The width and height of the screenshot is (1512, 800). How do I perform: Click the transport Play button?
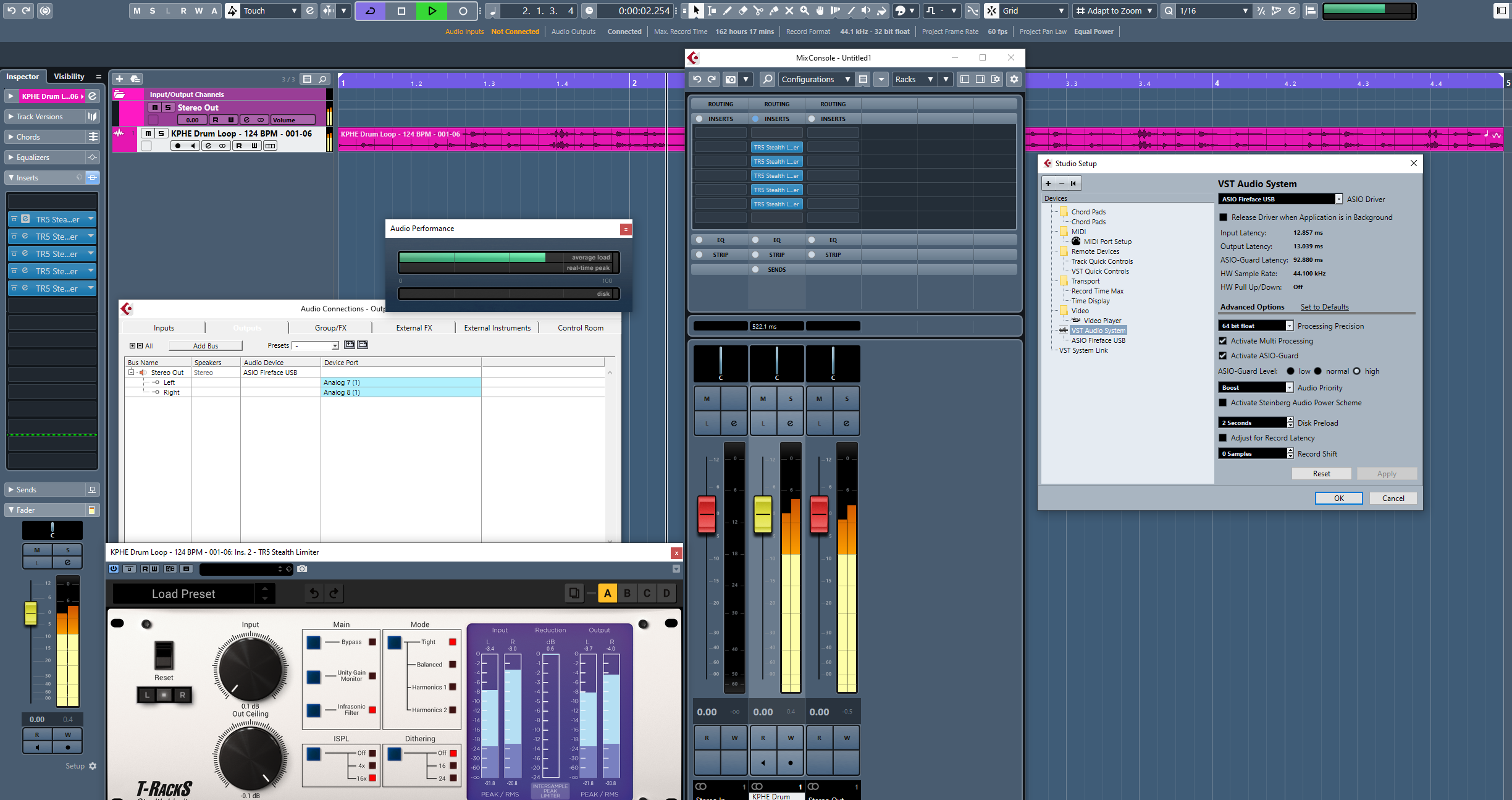pos(432,11)
